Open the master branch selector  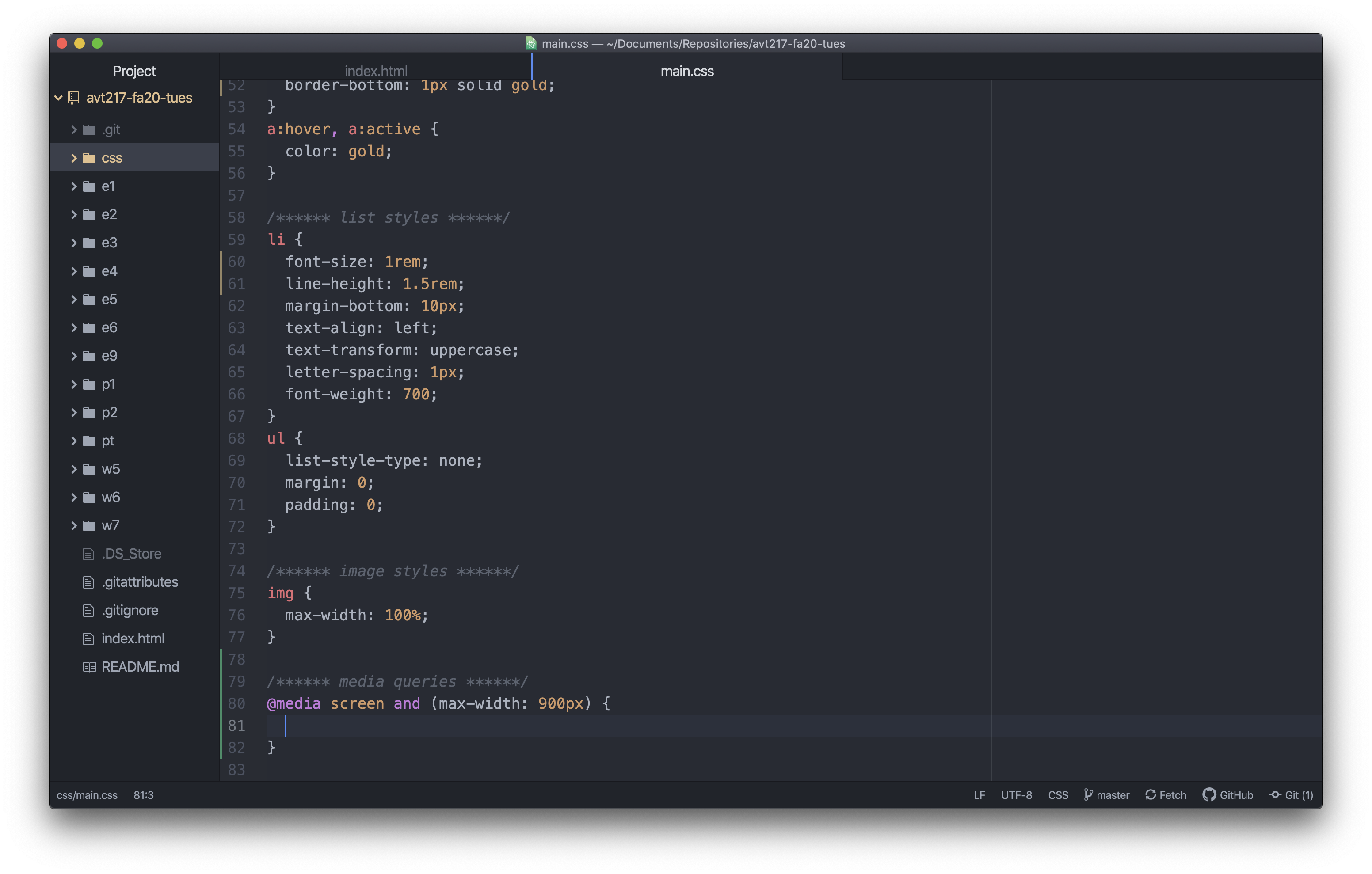pos(1106,795)
